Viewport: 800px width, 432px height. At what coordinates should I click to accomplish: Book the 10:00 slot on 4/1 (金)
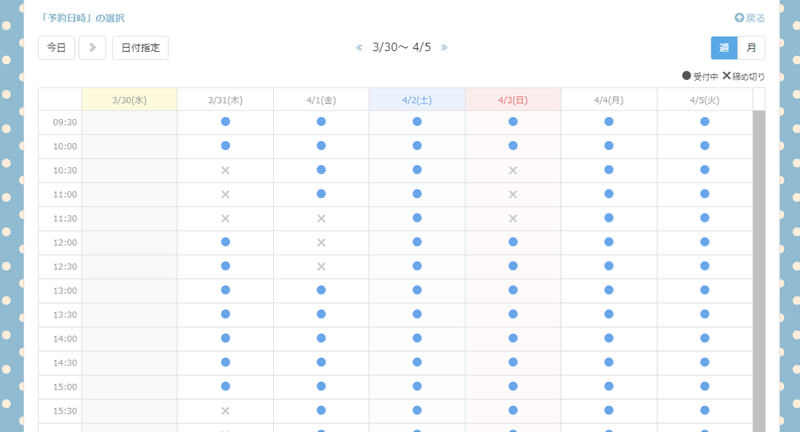(321, 146)
